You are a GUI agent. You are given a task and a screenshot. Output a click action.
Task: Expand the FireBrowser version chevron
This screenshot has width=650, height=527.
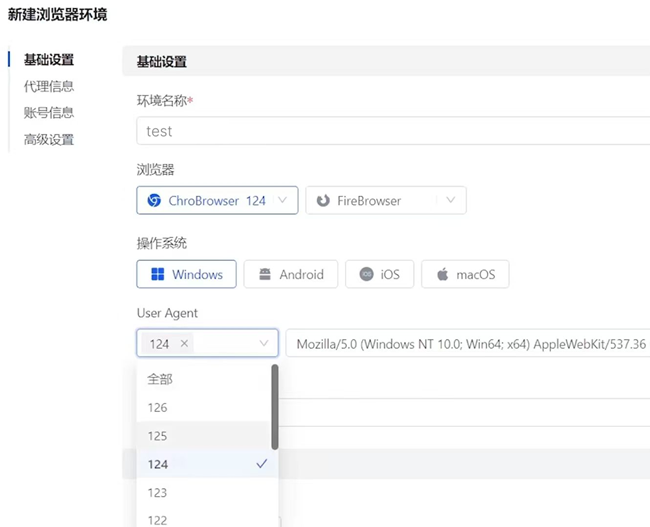click(451, 200)
